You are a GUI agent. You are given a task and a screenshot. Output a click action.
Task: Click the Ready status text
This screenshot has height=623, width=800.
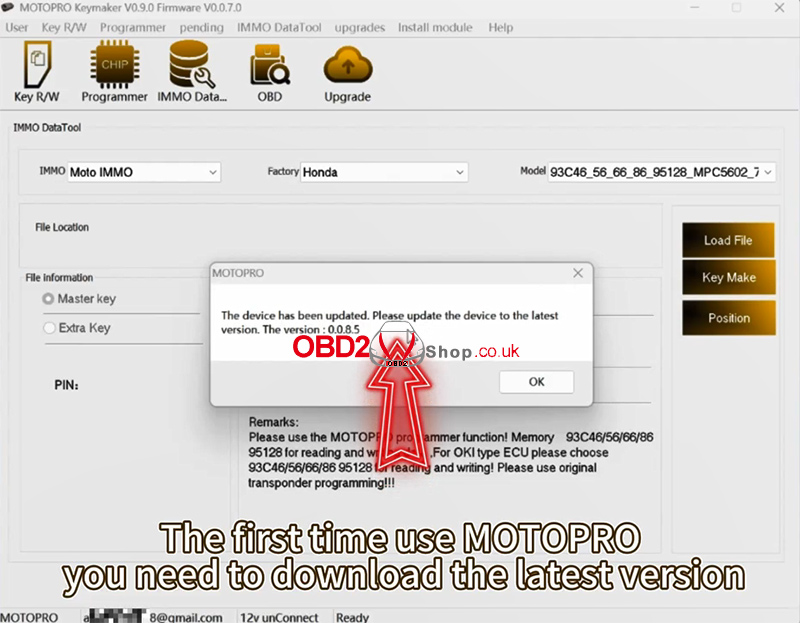(352, 617)
